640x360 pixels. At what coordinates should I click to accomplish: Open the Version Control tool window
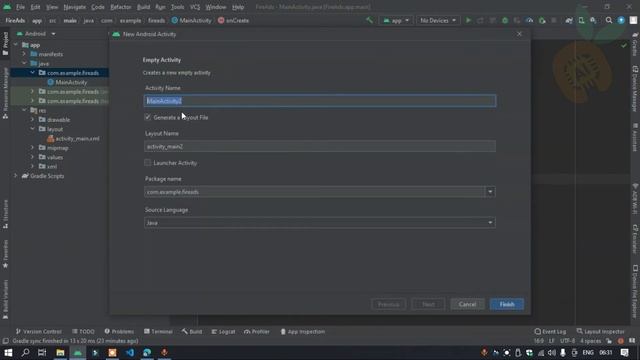coord(38,331)
